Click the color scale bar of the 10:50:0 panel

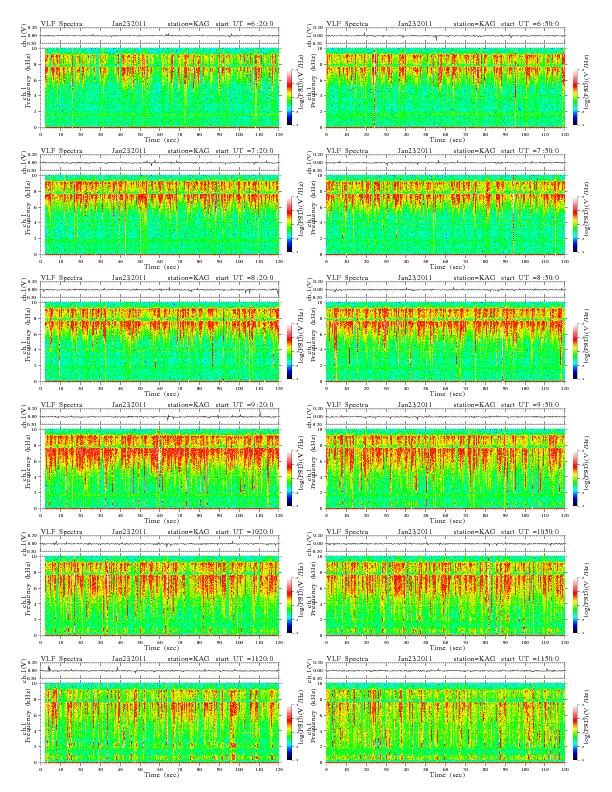click(576, 605)
